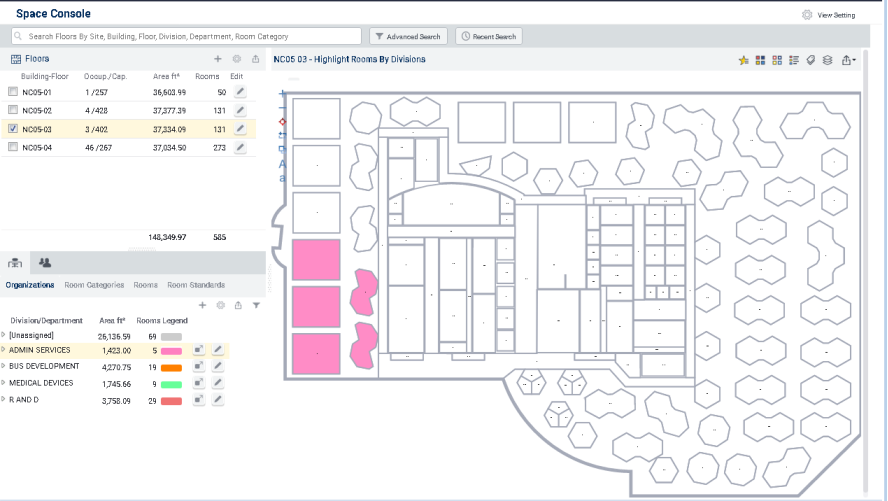Switch to the people icon panel tab

[x=45, y=263]
